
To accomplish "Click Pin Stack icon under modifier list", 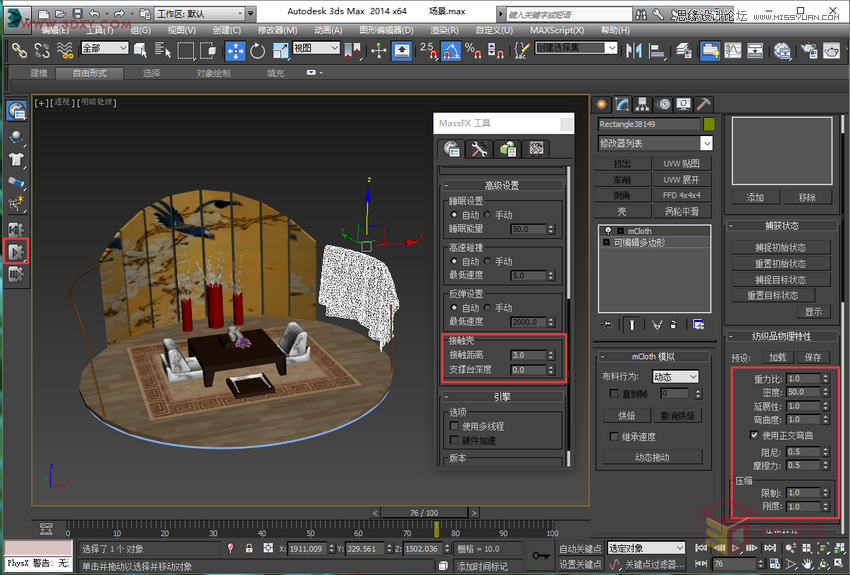I will (606, 325).
